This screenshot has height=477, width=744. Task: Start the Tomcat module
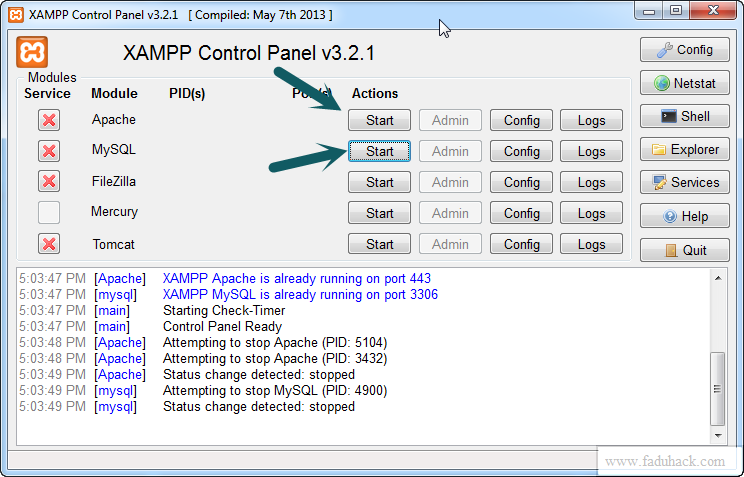click(379, 244)
